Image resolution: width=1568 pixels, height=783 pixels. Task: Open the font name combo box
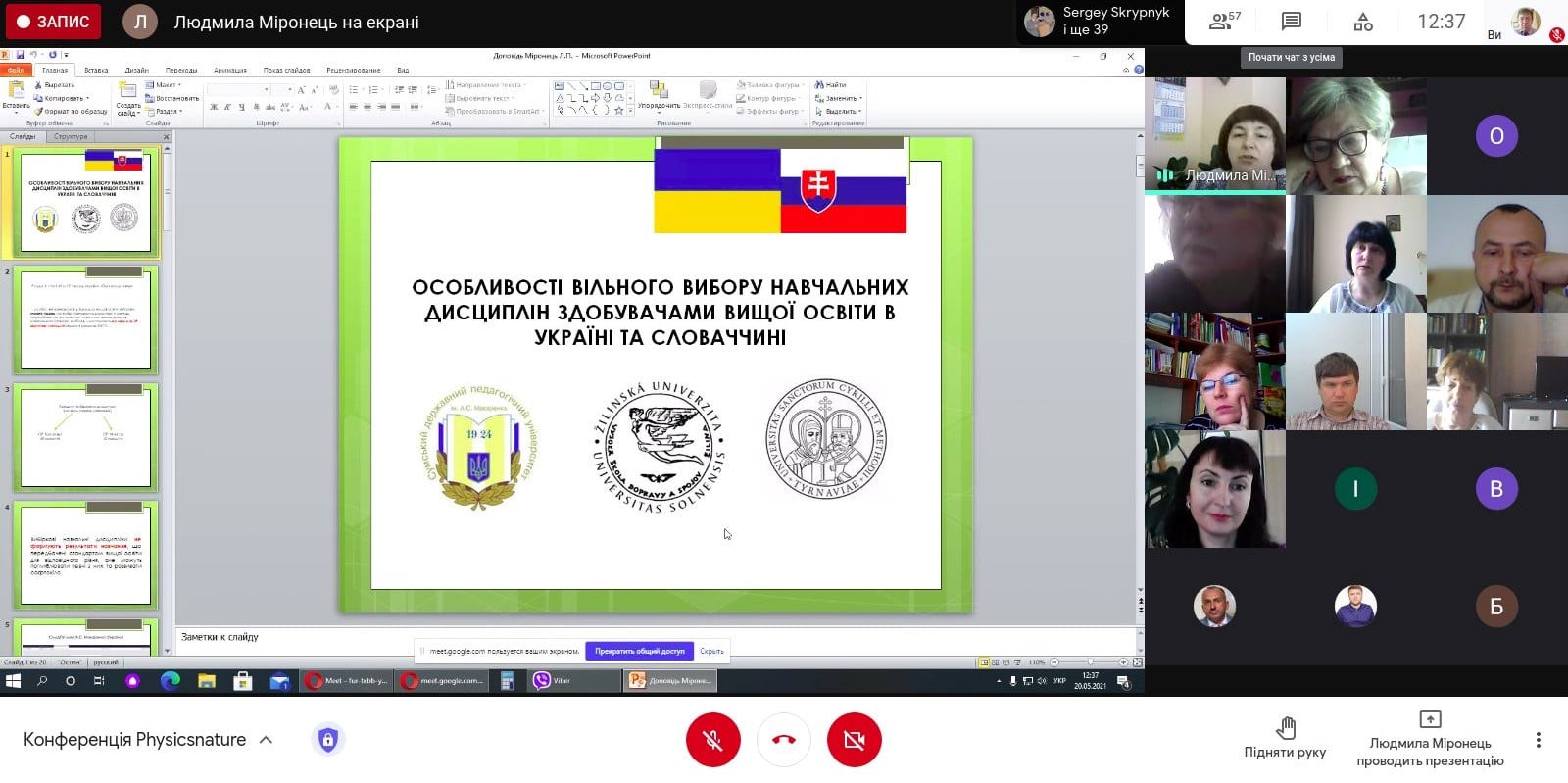tap(238, 89)
